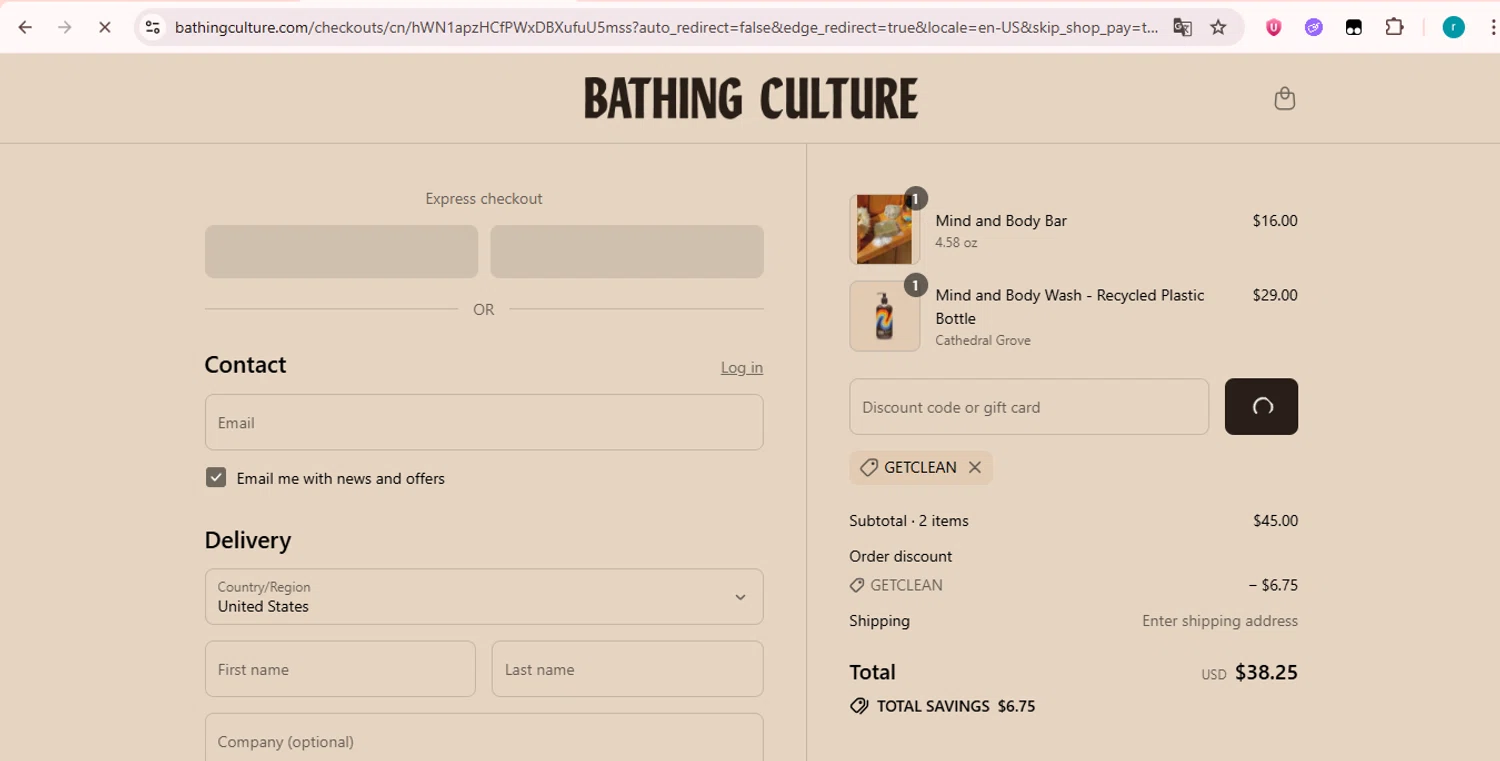
Task: Click the Mind and Body Wash thumbnail
Action: pyautogui.click(x=884, y=316)
